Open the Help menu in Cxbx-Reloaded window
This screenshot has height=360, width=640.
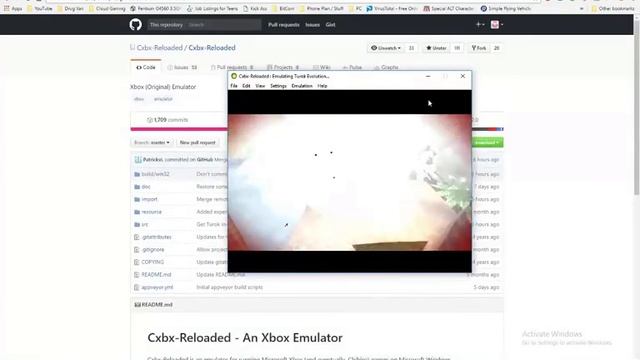(322, 86)
